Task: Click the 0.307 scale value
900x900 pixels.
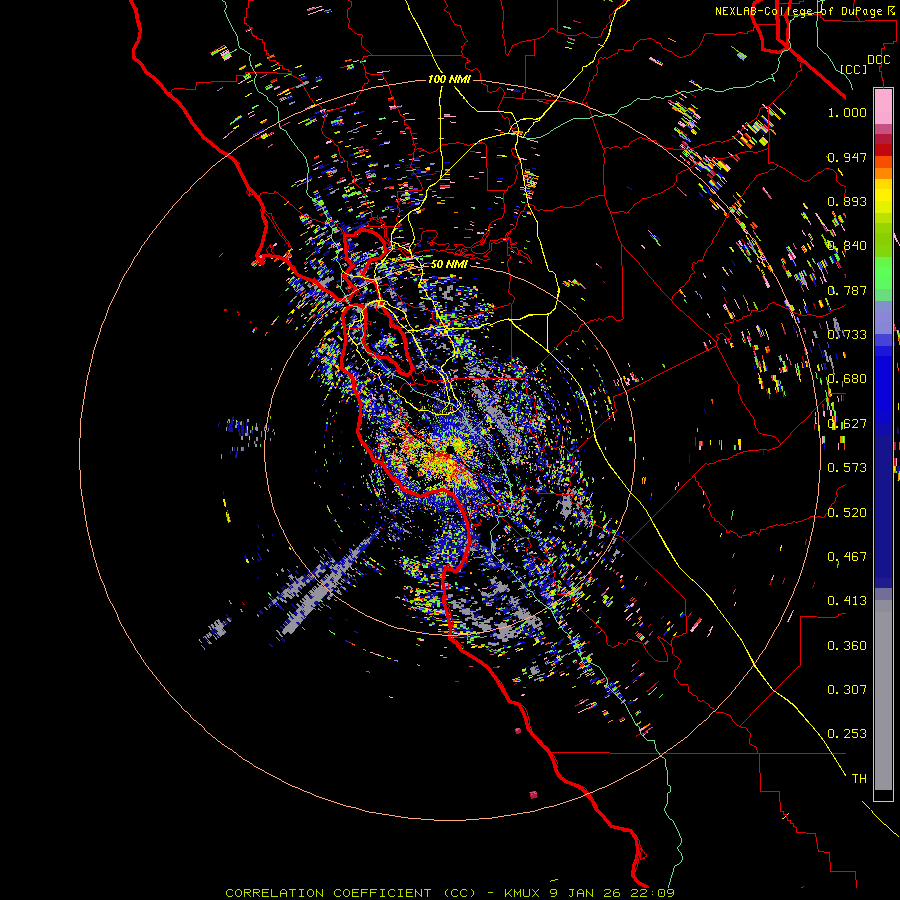Action: [x=847, y=690]
